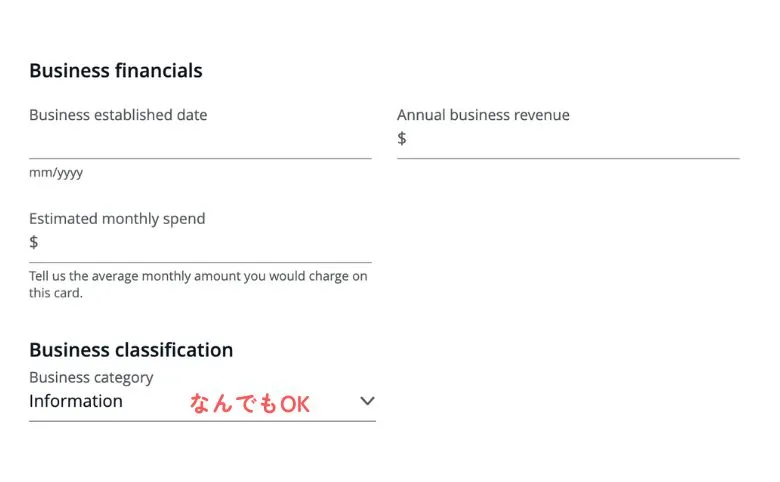Image resolution: width=780 pixels, height=482 pixels.
Task: Click the 'Business established date' label
Action: 118,115
